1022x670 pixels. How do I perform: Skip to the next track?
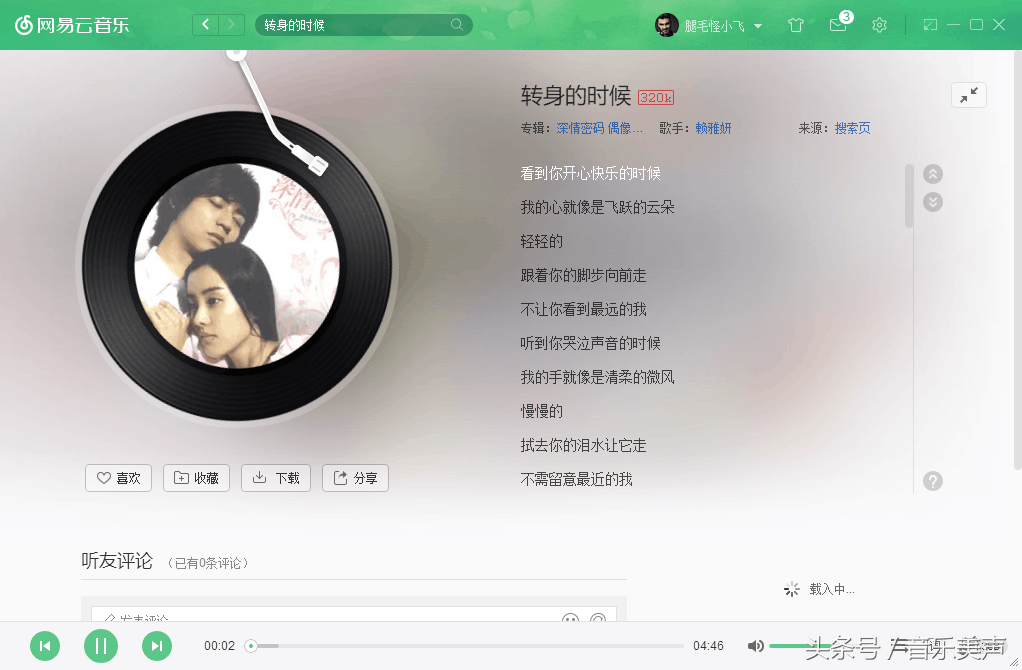click(x=157, y=646)
